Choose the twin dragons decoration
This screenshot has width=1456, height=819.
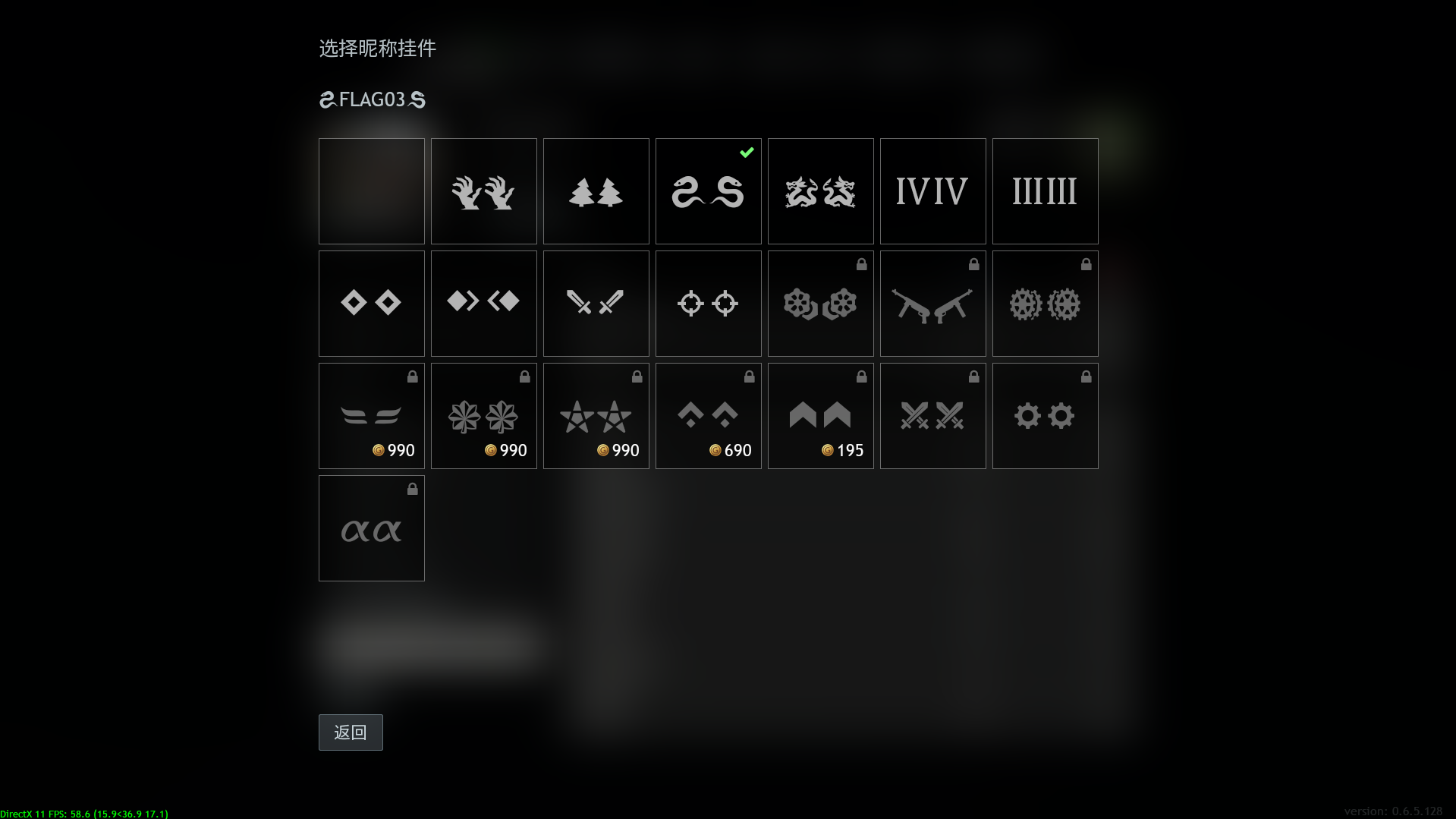pos(821,191)
